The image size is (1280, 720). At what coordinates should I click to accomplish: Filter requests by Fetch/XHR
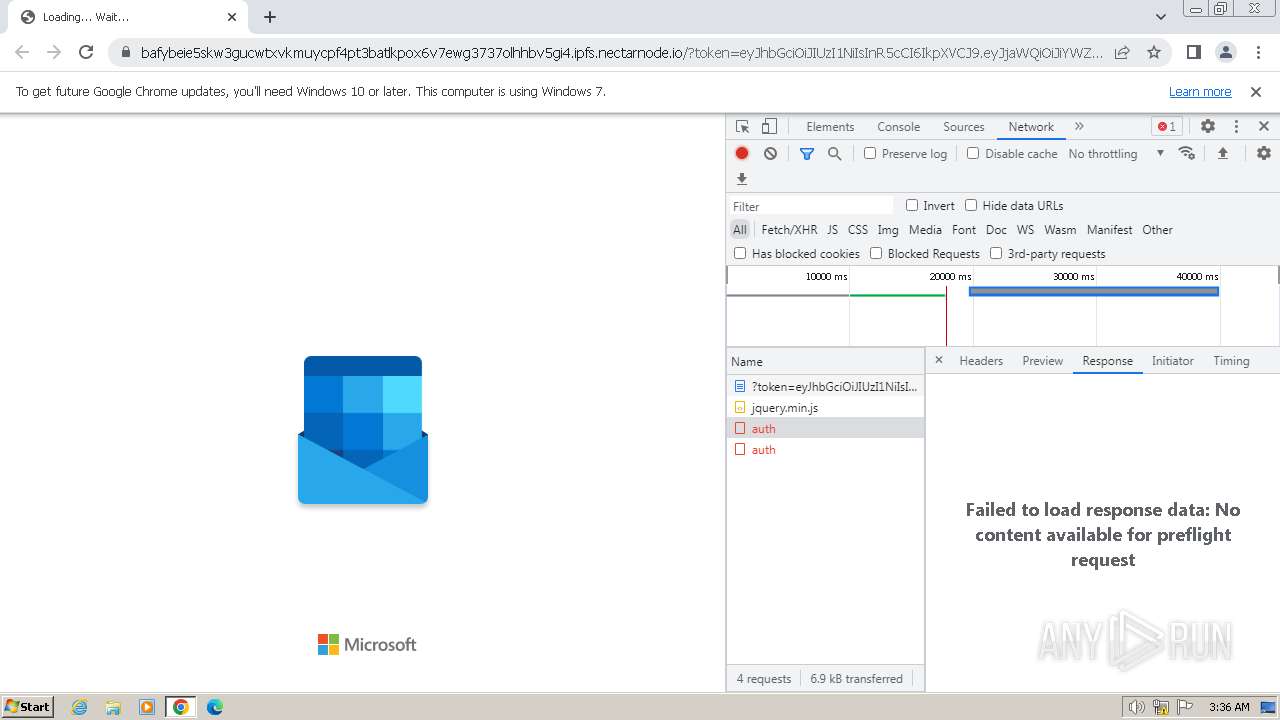[789, 230]
